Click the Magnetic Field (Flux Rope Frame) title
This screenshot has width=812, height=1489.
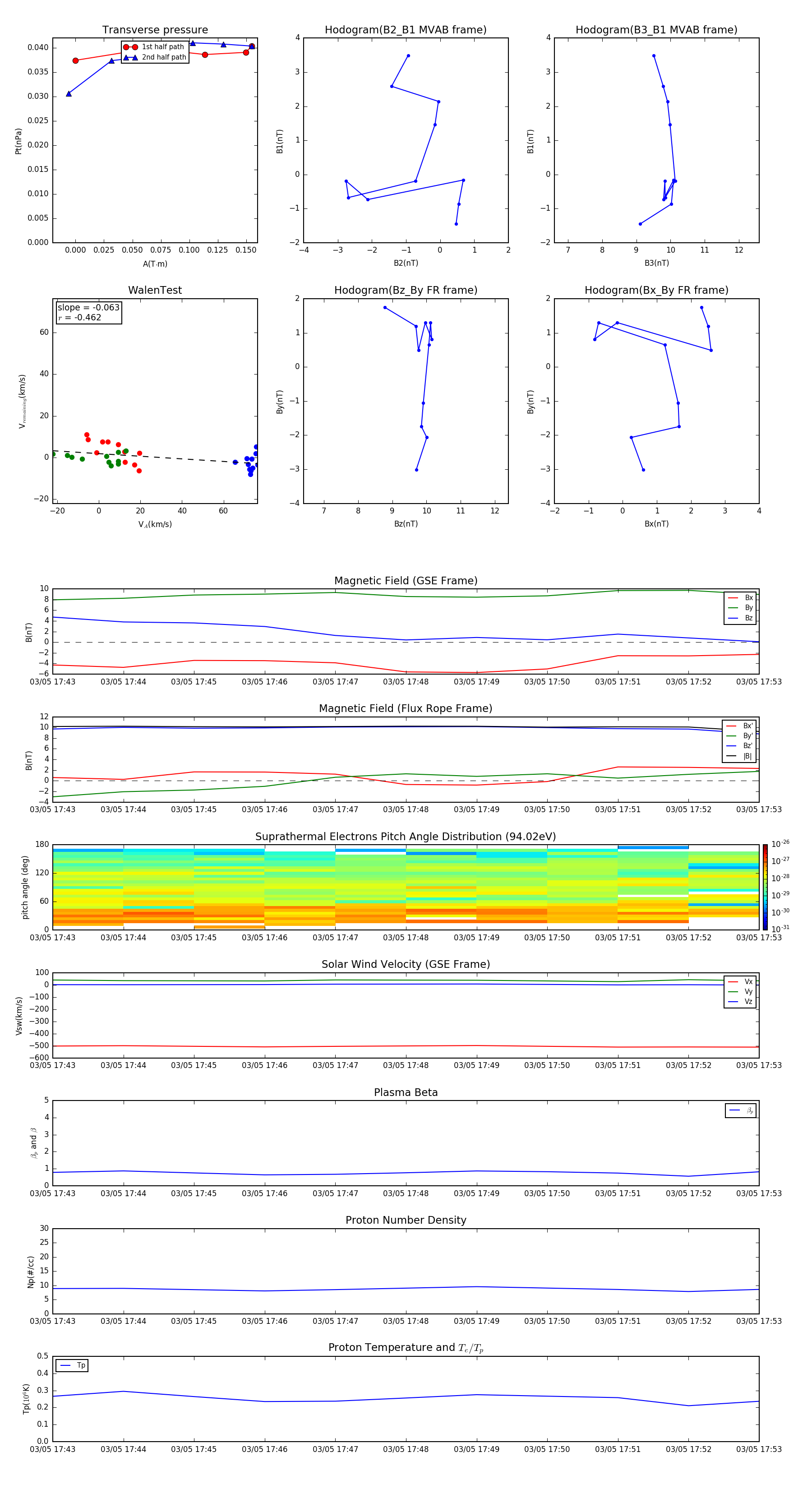click(x=406, y=708)
